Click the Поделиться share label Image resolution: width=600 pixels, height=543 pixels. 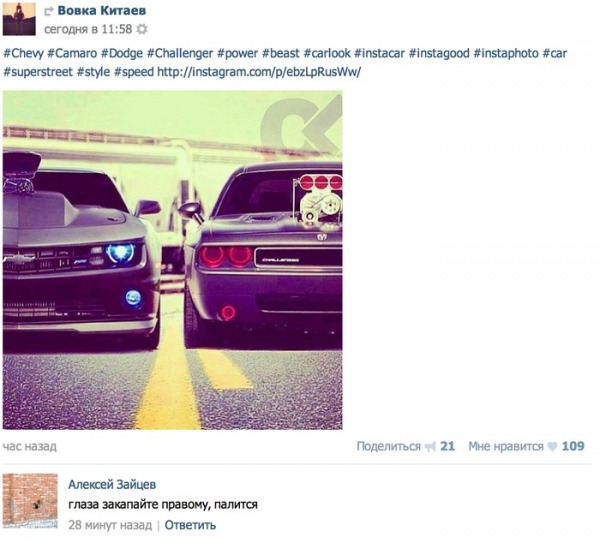pyautogui.click(x=388, y=446)
